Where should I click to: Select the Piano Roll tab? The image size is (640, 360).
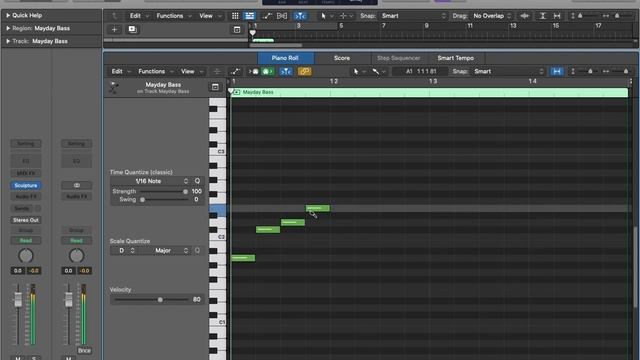click(x=285, y=58)
